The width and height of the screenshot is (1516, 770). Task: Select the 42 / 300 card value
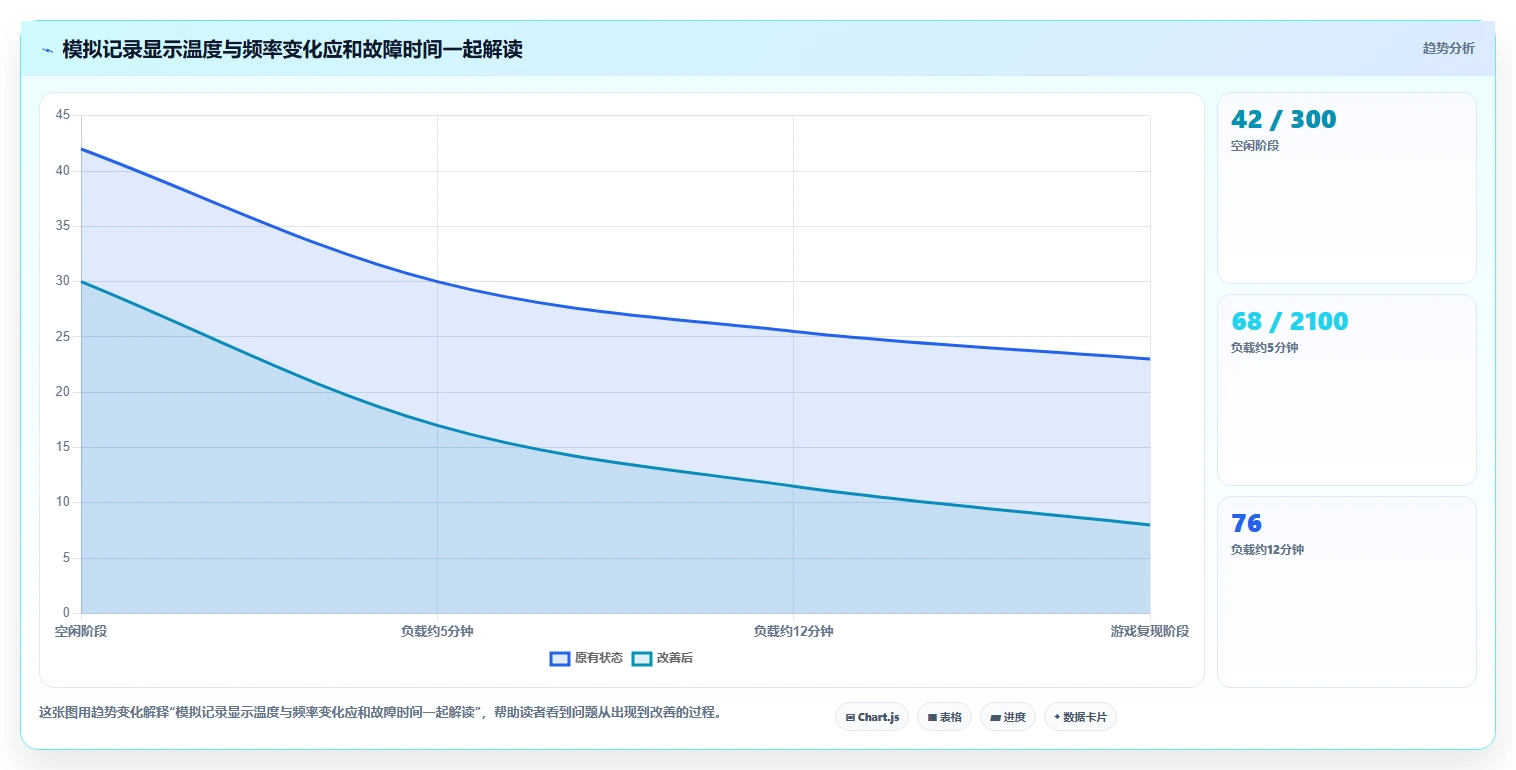click(1283, 119)
